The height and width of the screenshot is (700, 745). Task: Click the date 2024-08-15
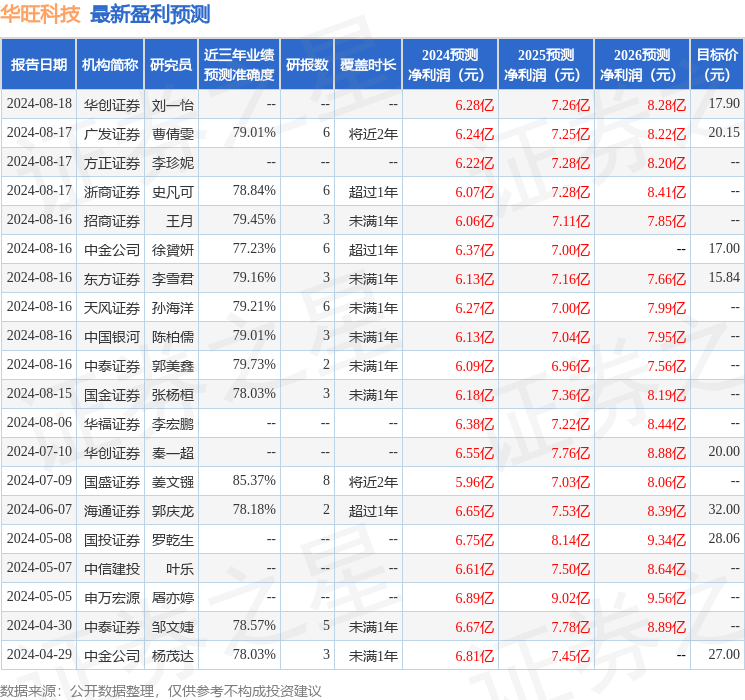pyautogui.click(x=39, y=393)
